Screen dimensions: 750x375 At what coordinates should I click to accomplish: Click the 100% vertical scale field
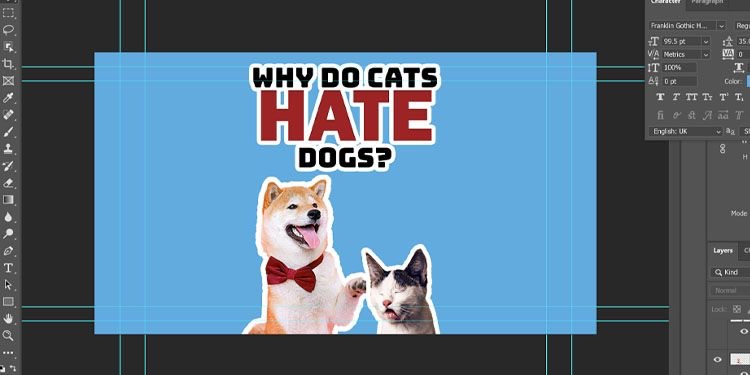click(x=679, y=68)
